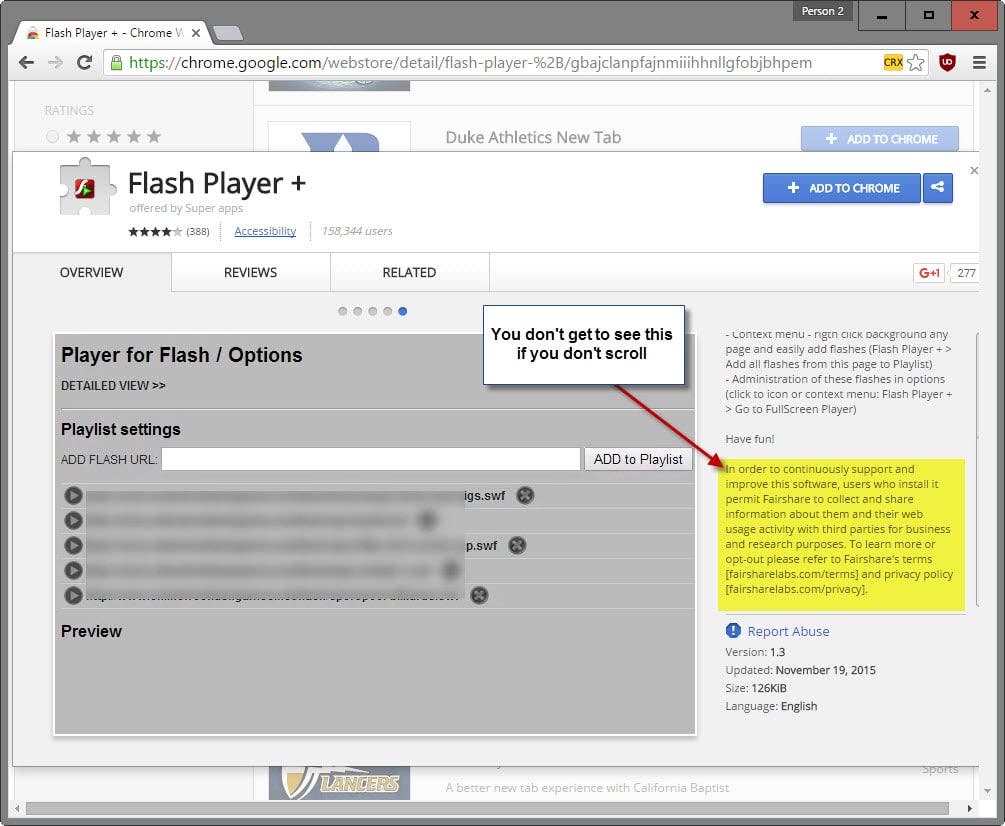Close the Flash Player + detail overlay
The width and height of the screenshot is (1005, 826).
(974, 170)
